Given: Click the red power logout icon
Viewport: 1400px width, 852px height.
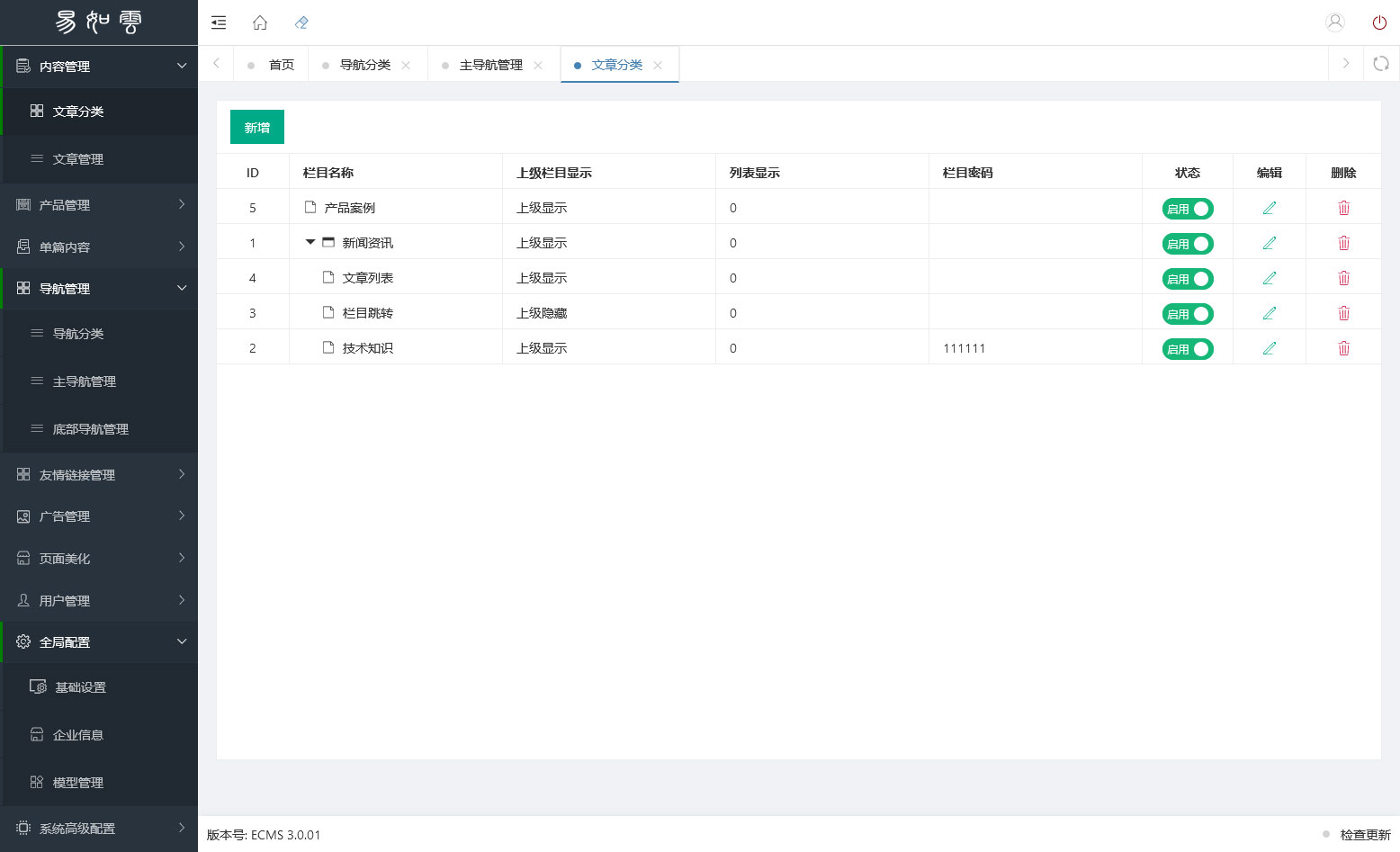Looking at the screenshot, I should coord(1379,22).
